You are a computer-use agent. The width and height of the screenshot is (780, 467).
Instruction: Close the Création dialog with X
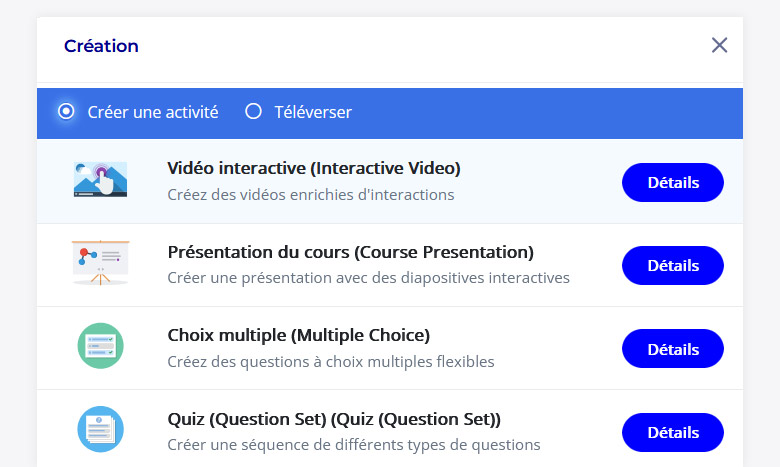pos(719,45)
